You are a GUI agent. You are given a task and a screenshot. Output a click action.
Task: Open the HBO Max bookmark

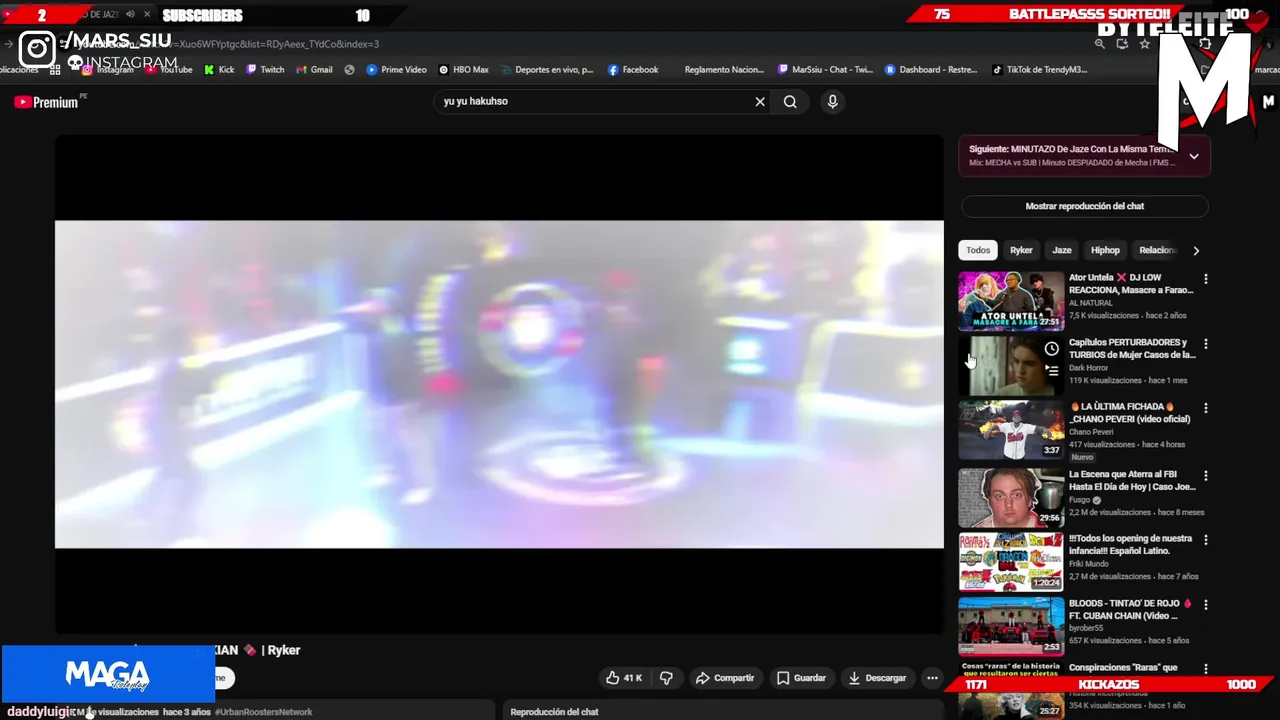click(x=464, y=70)
